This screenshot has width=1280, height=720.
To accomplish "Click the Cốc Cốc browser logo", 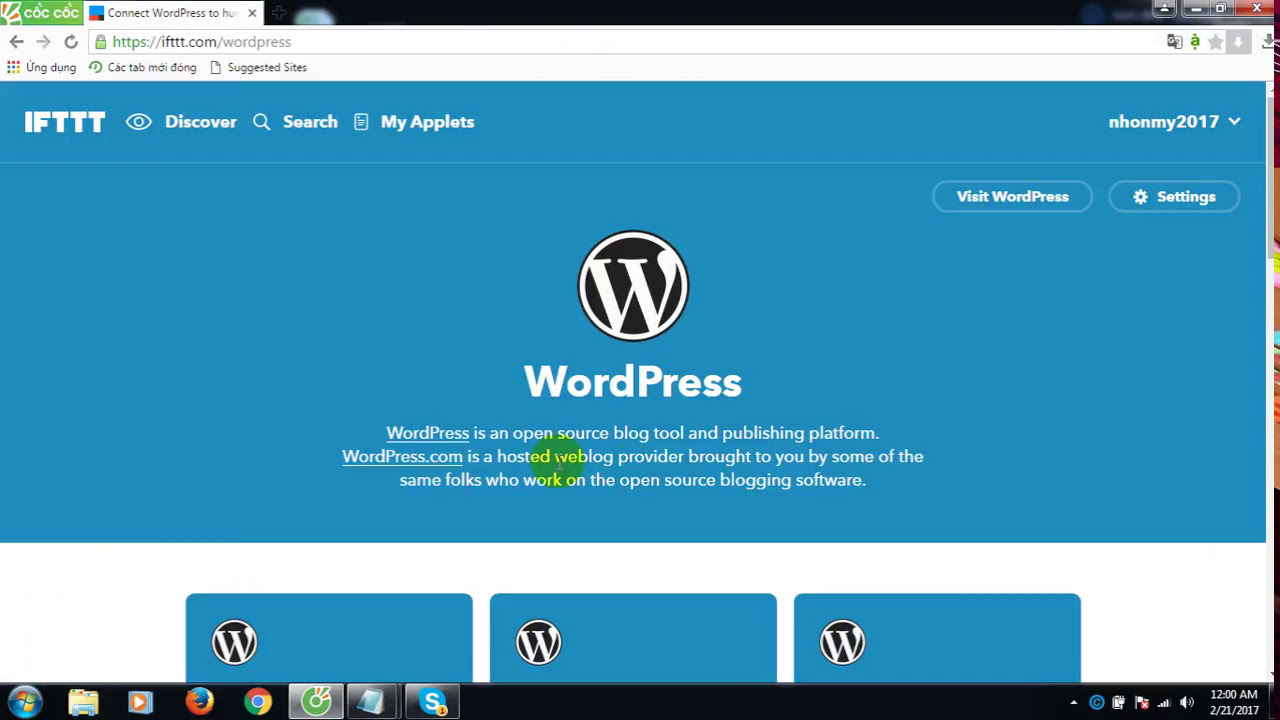I will pyautogui.click(x=41, y=12).
